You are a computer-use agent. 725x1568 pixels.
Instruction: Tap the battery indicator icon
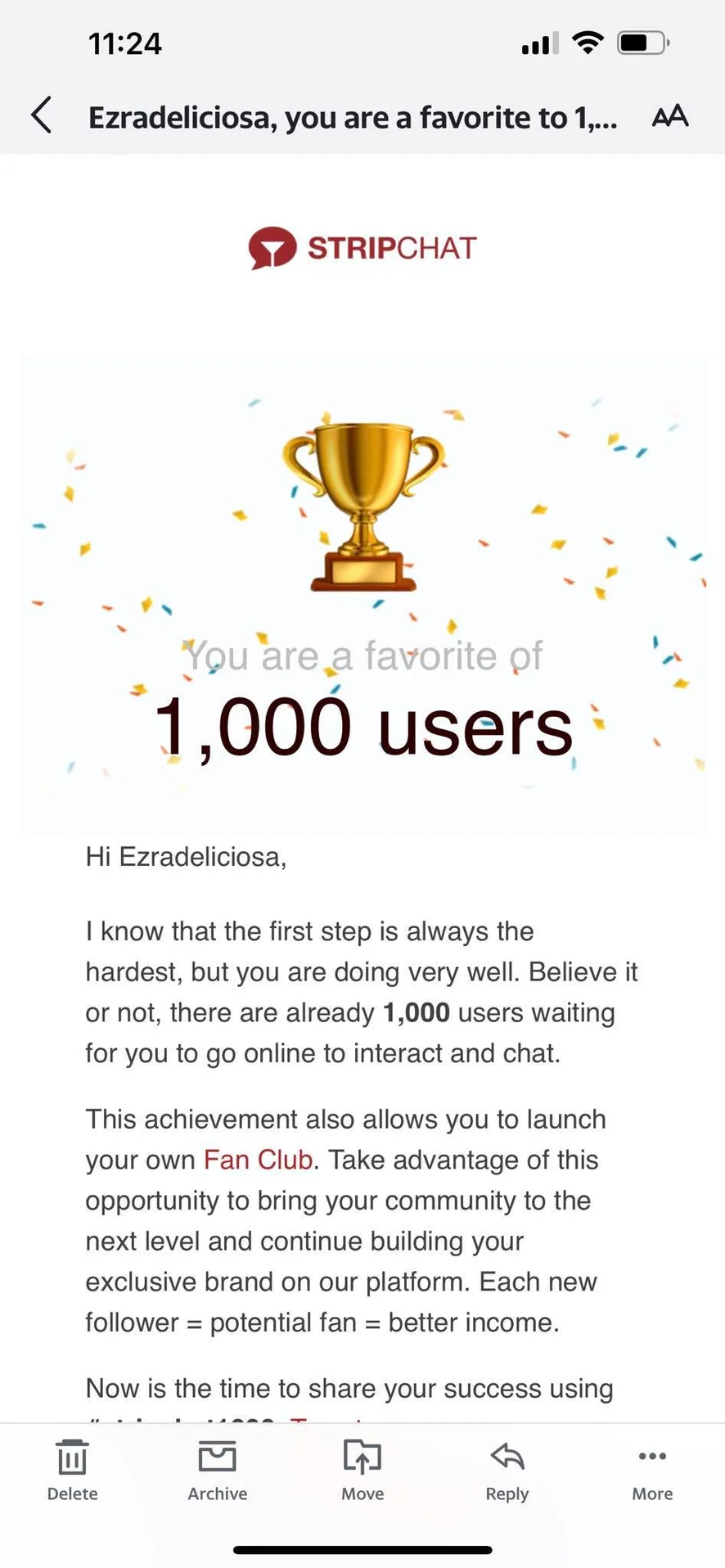pyautogui.click(x=643, y=42)
